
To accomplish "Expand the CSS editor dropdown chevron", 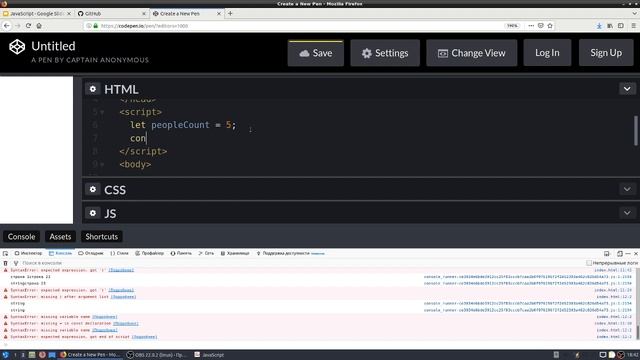I will coord(627,189).
